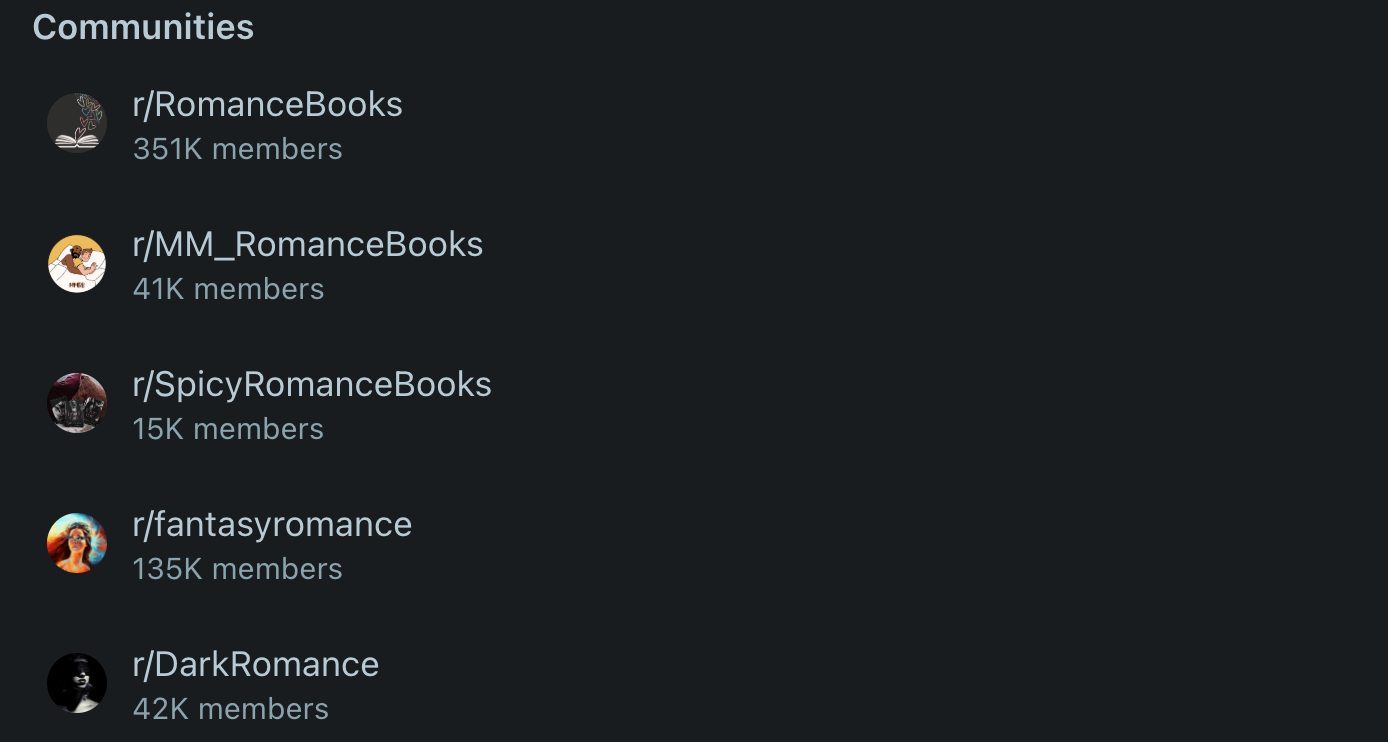Click the 15K members label under r/SpicyRomanceBooks
Image resolution: width=1388 pixels, height=742 pixels.
[x=229, y=428]
